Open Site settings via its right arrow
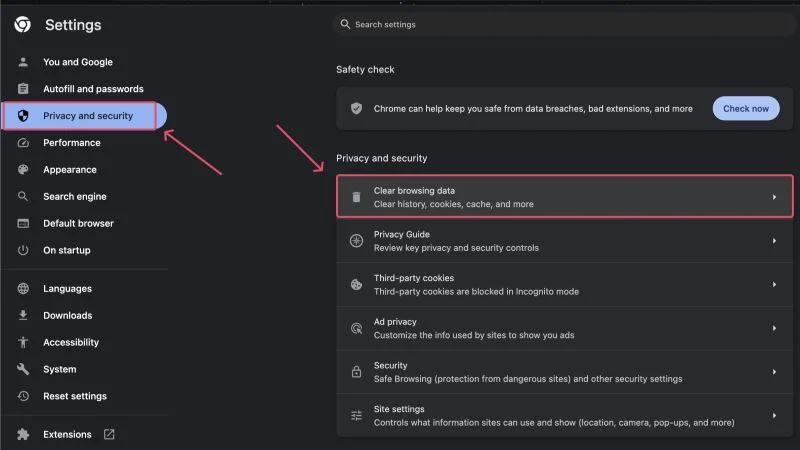The height and width of the screenshot is (450, 800). (x=774, y=416)
